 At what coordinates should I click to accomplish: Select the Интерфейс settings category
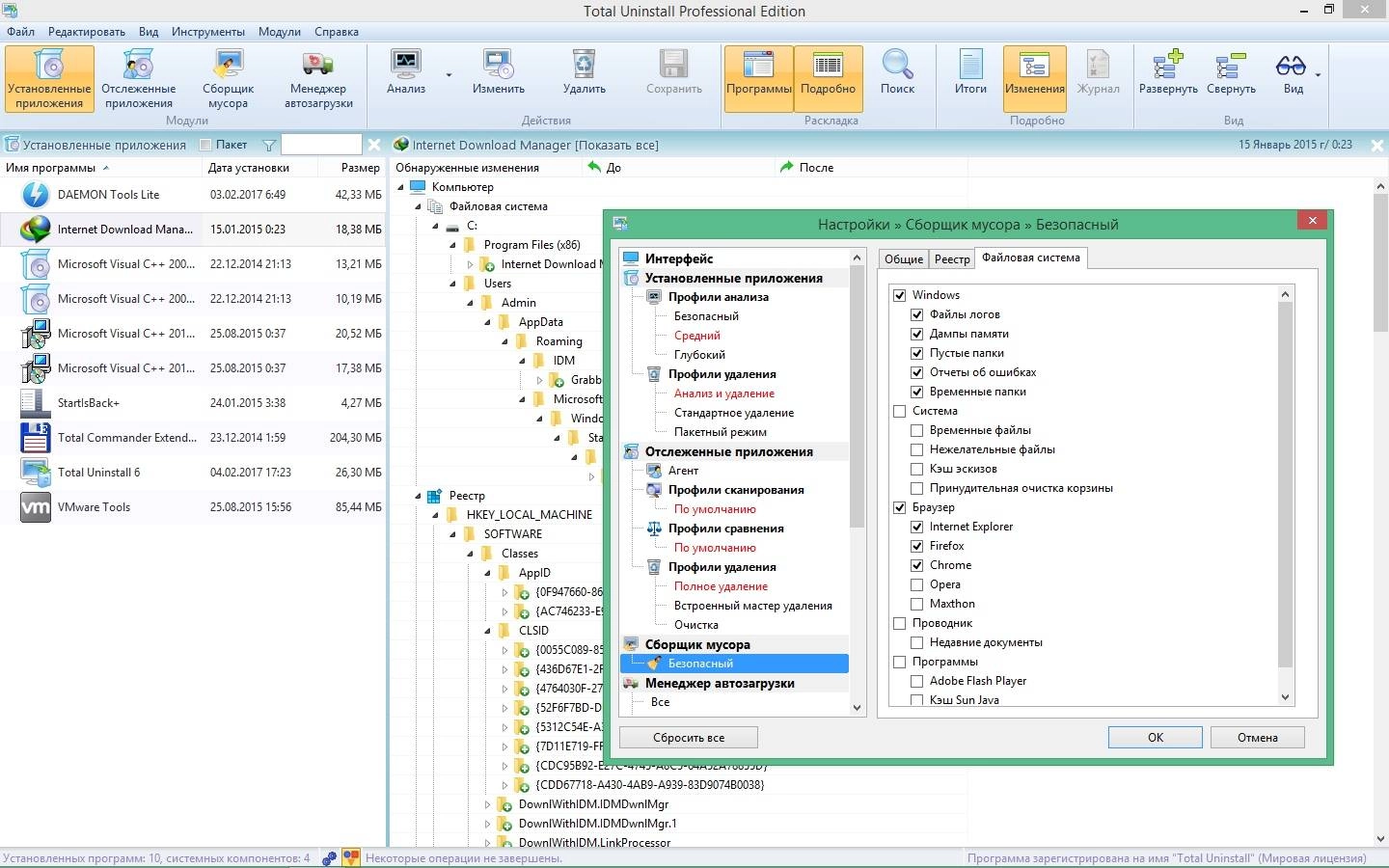[x=679, y=258]
